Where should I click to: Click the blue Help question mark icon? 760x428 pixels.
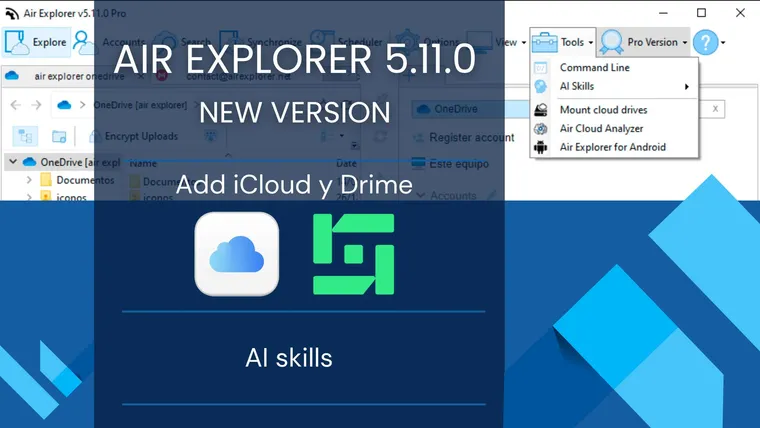point(705,42)
